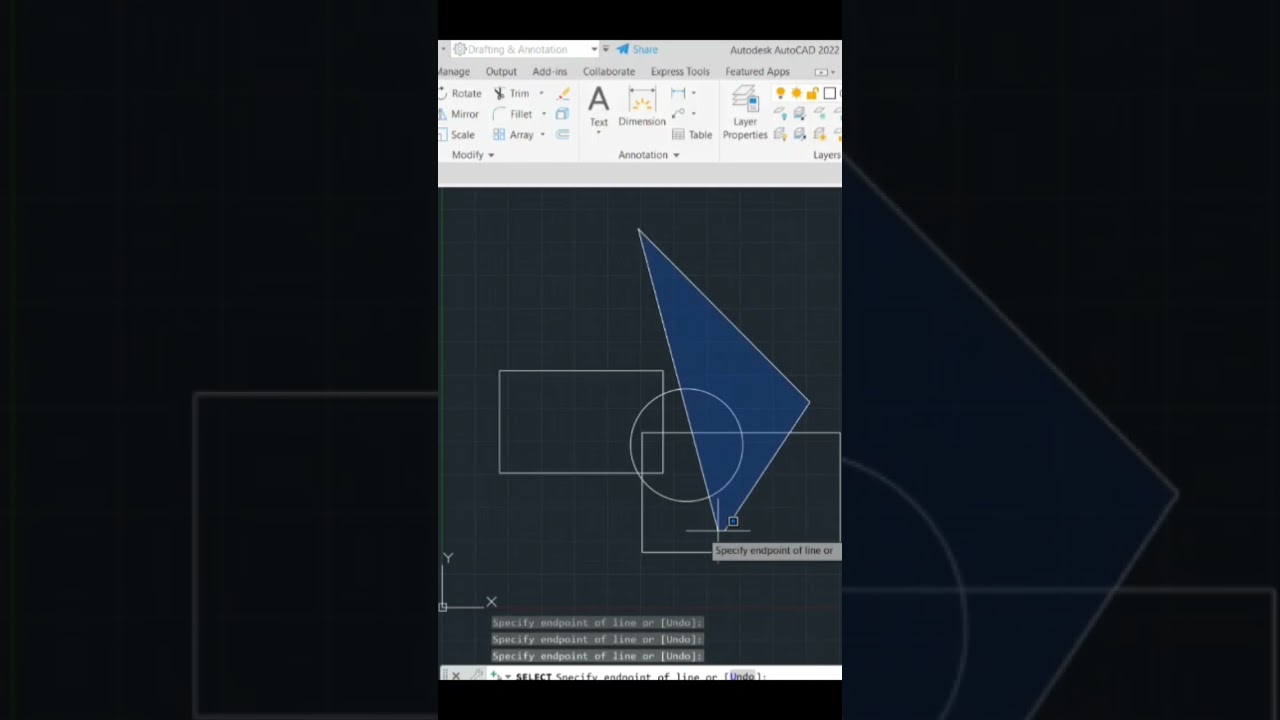Image resolution: width=1280 pixels, height=720 pixels.
Task: Select the Trim tool
Action: coord(512,93)
